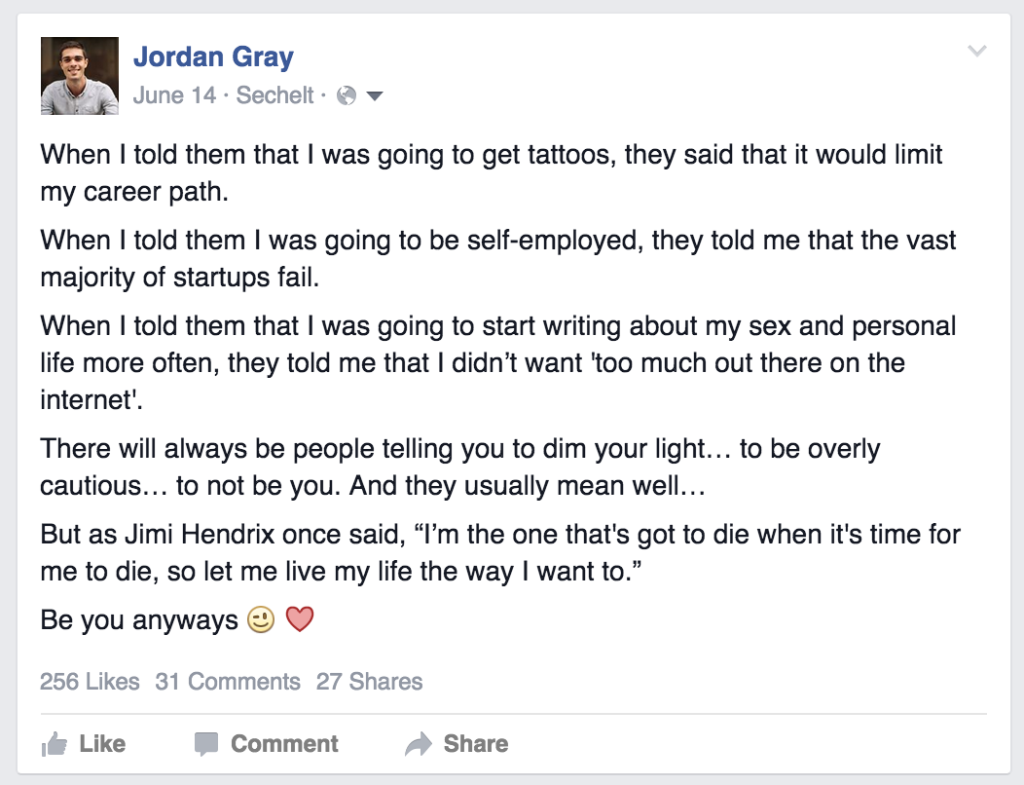Open the Sechelt location link
The width and height of the screenshot is (1024, 785).
275,96
